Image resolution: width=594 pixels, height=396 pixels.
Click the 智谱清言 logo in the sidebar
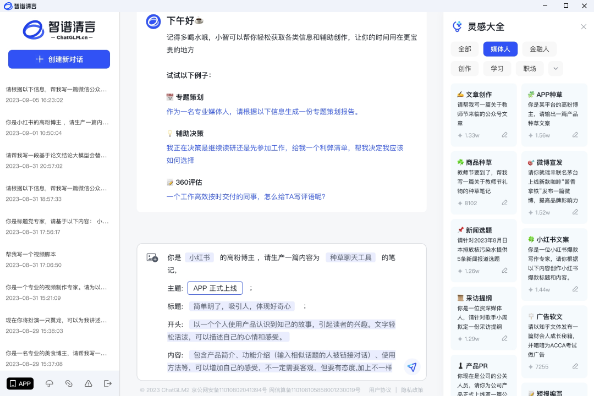coord(59,30)
